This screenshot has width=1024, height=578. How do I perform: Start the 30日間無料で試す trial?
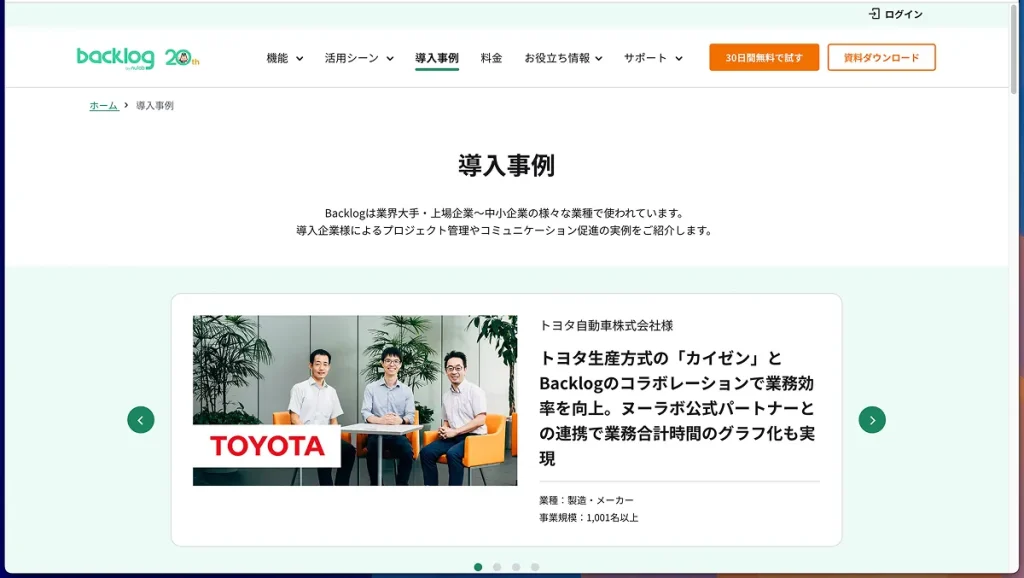tap(764, 57)
